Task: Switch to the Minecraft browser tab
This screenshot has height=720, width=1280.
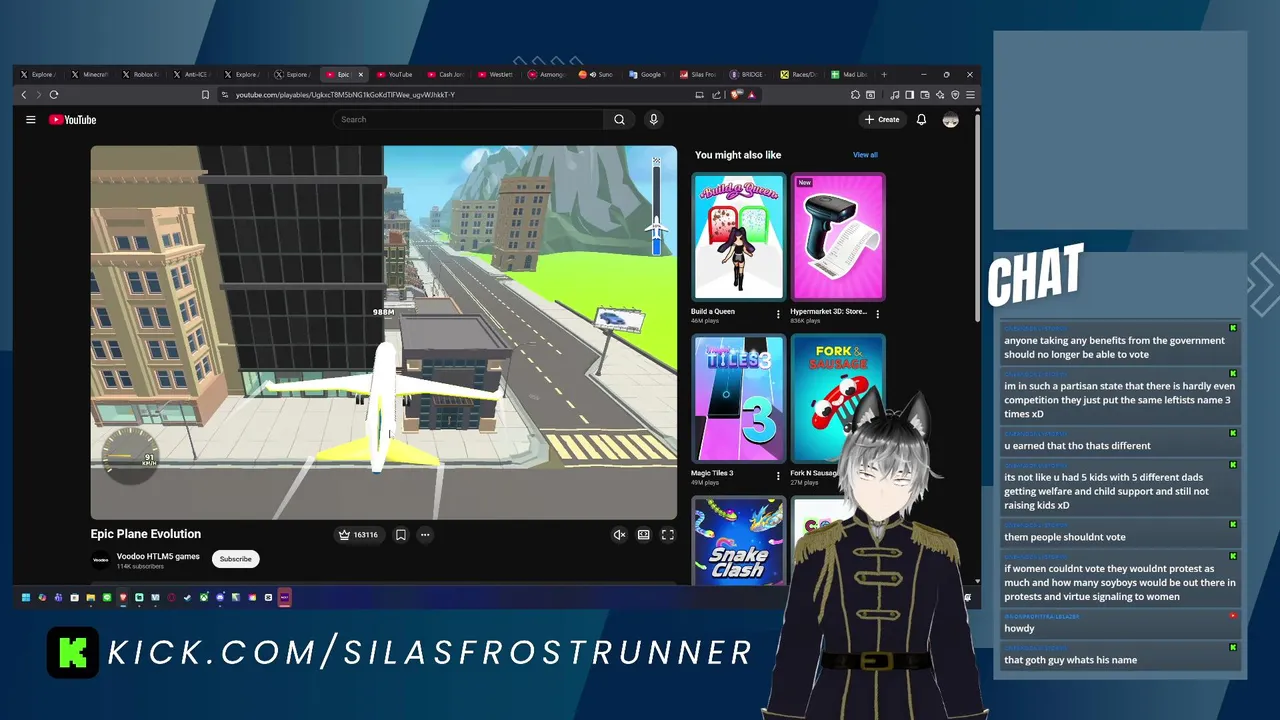Action: point(91,74)
